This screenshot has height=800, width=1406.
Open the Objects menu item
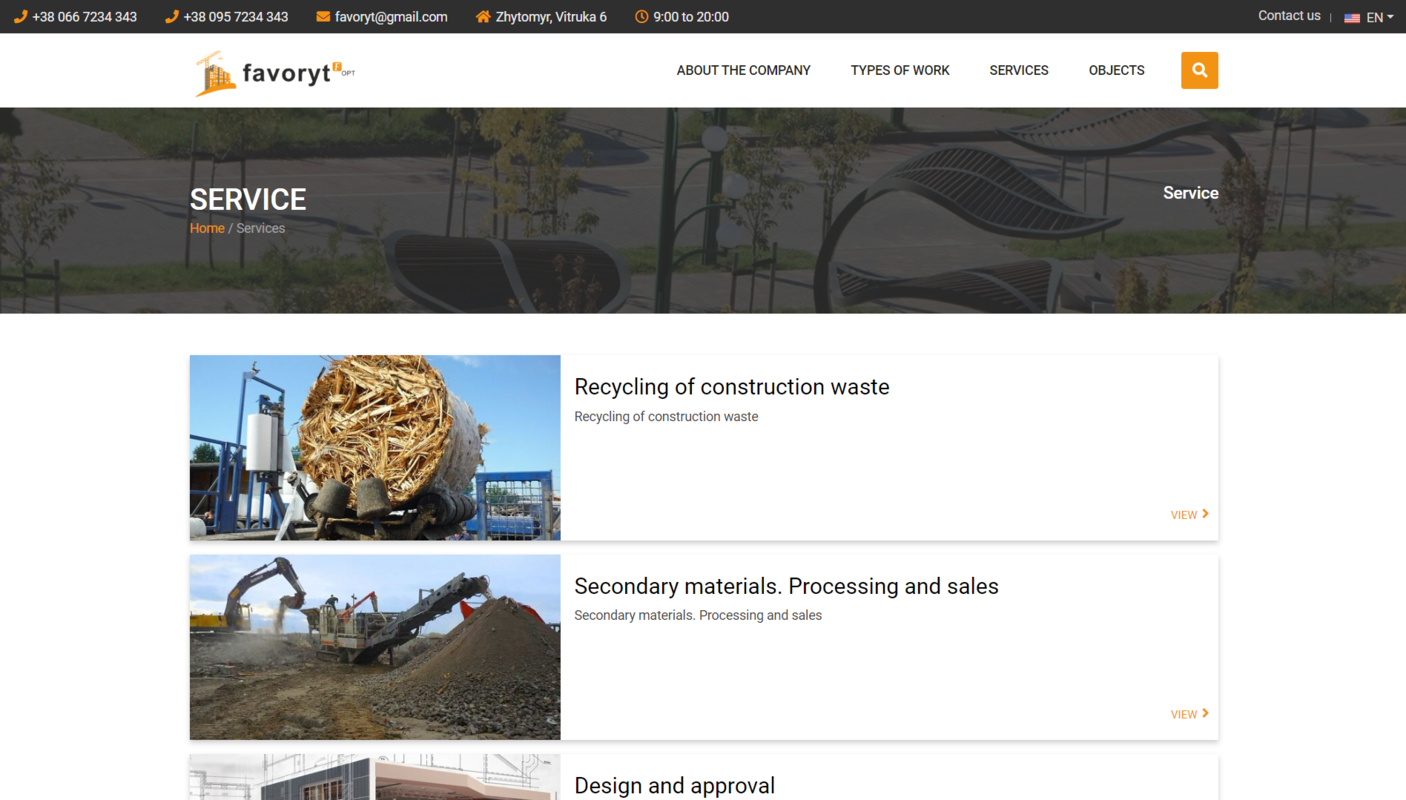(x=1117, y=70)
